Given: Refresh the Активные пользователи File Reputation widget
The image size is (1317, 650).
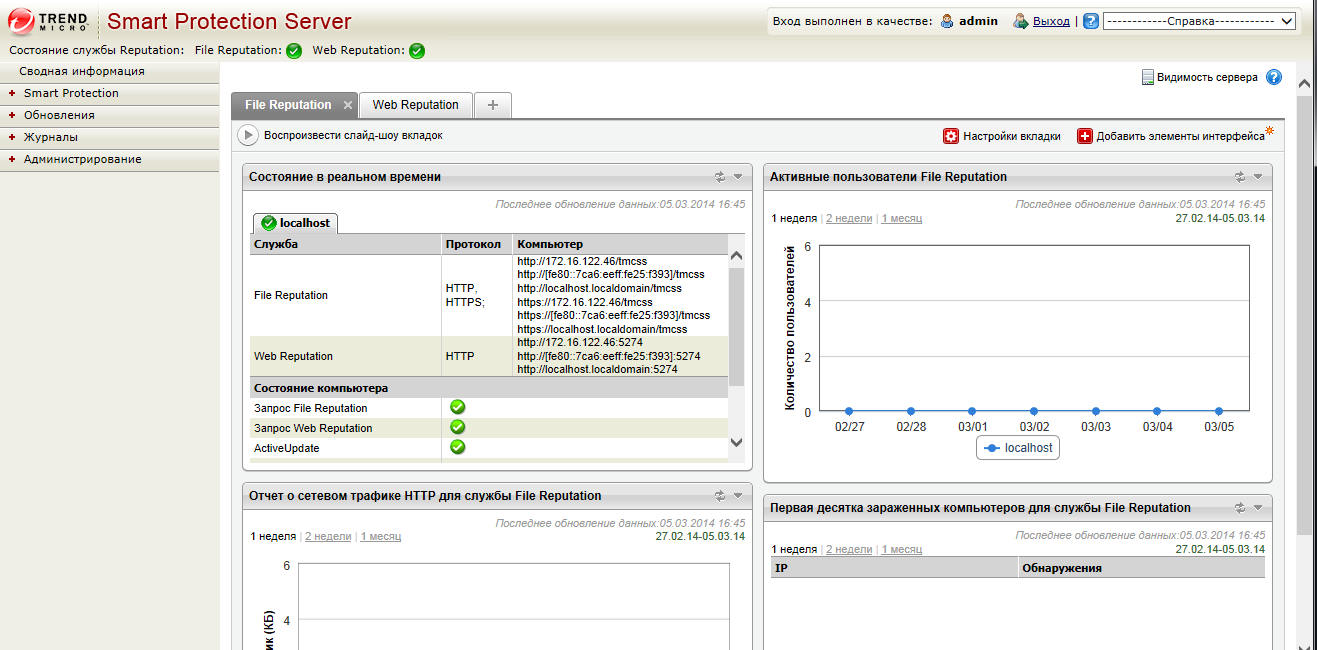Looking at the screenshot, I should (x=1239, y=177).
